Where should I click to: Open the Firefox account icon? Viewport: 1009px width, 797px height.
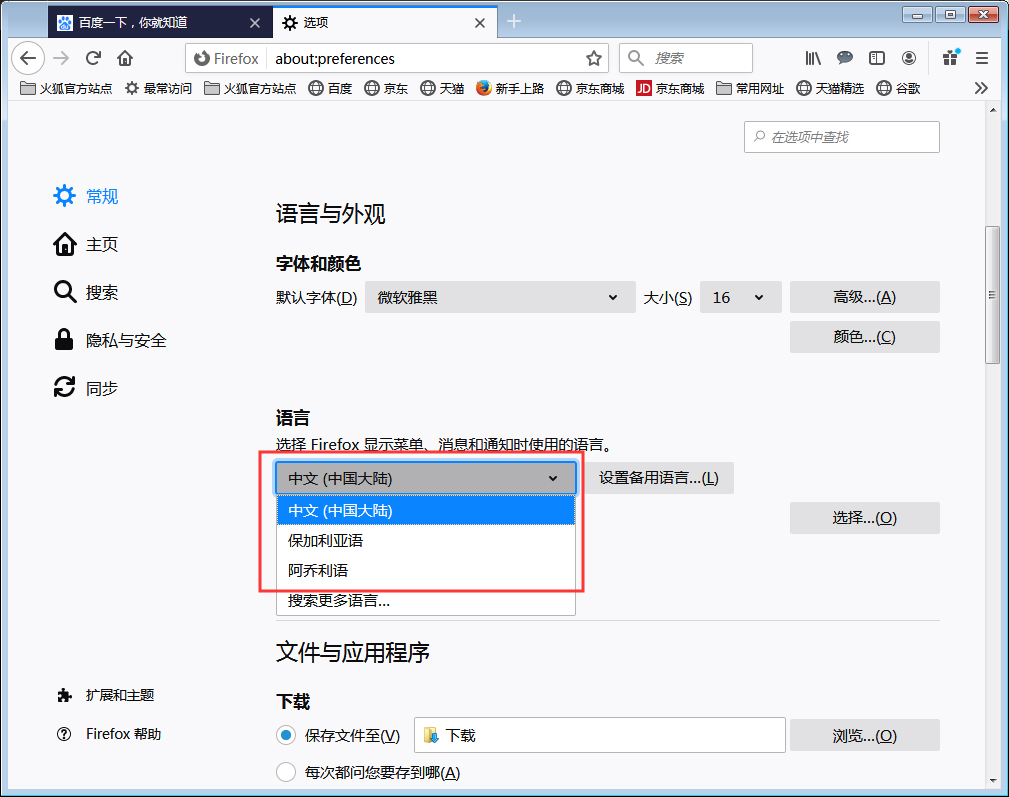pos(908,58)
